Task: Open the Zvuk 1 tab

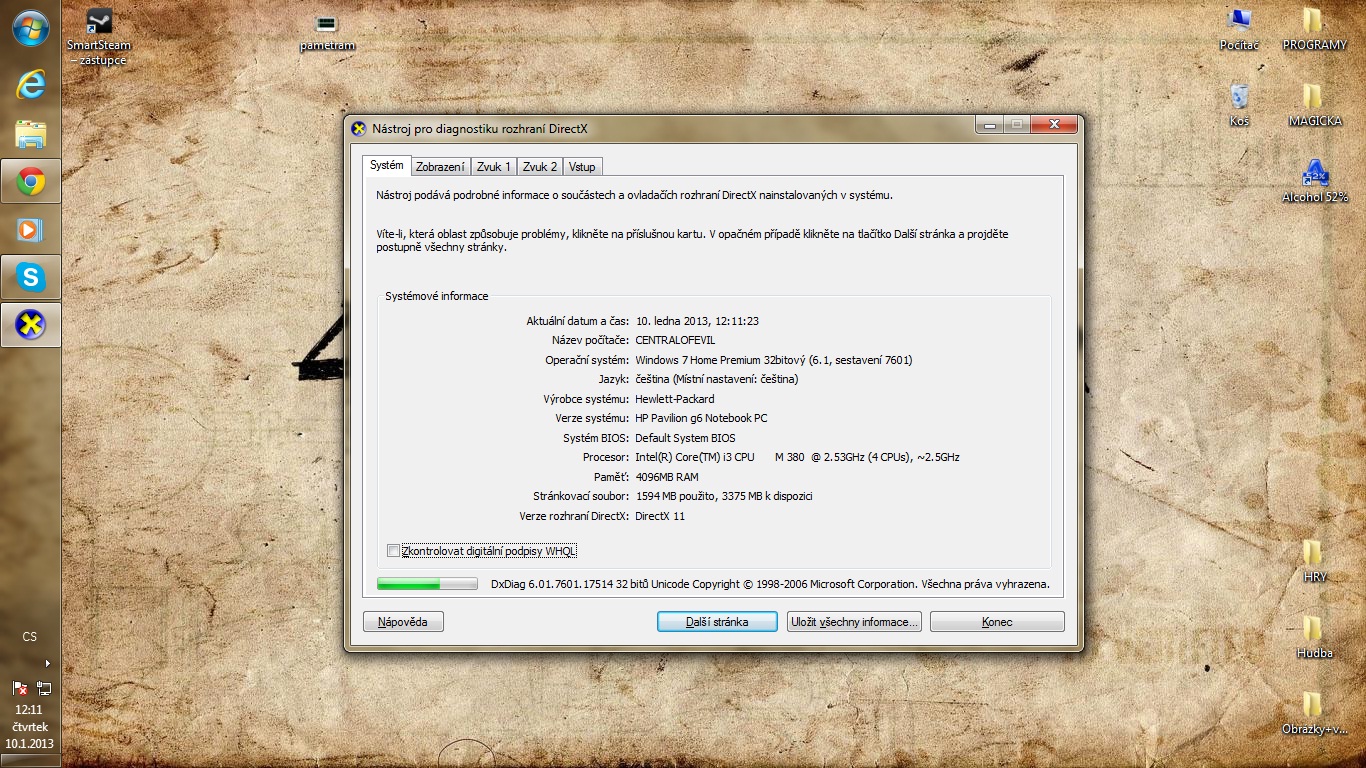Action: coord(494,167)
